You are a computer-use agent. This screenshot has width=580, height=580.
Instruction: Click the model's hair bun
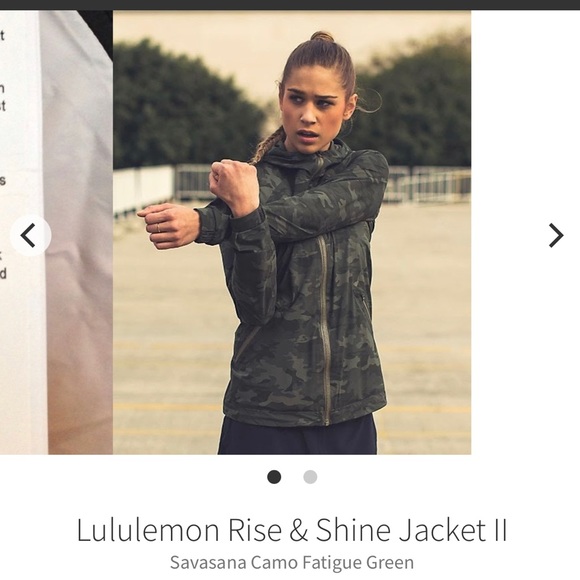(x=322, y=37)
